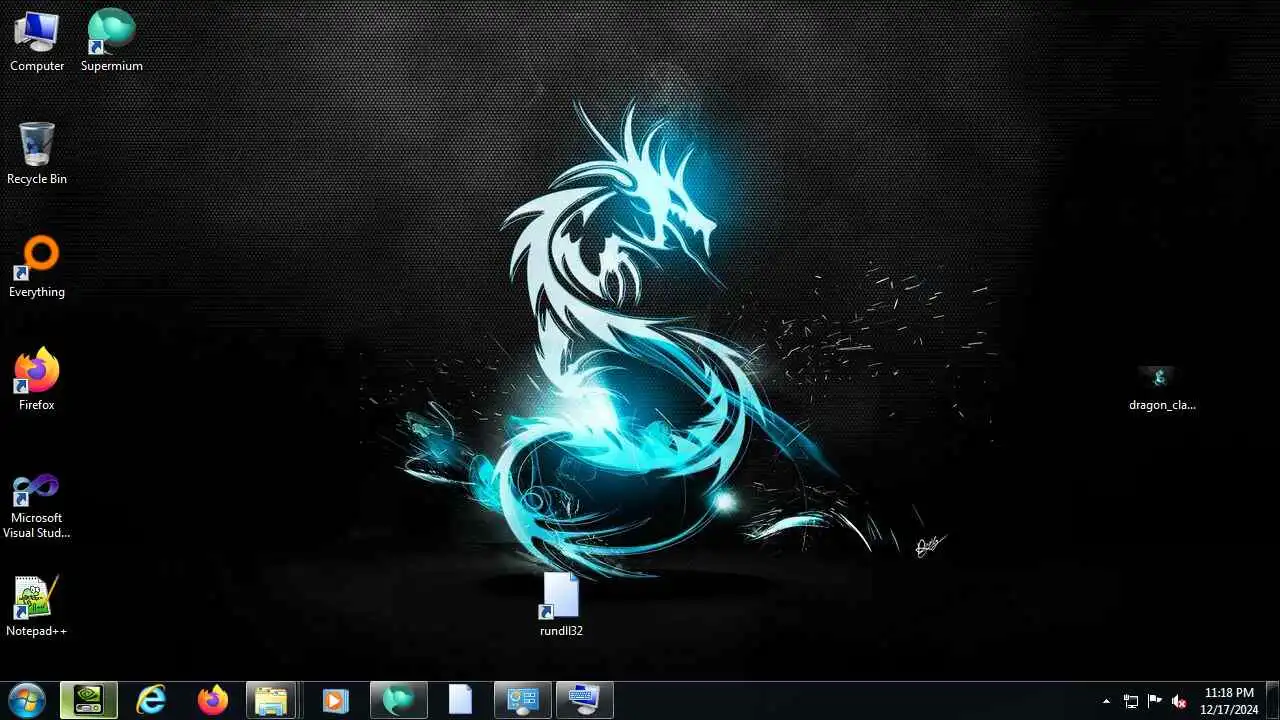1280x720 pixels.
Task: Open the network status tray icon
Action: (1131, 701)
